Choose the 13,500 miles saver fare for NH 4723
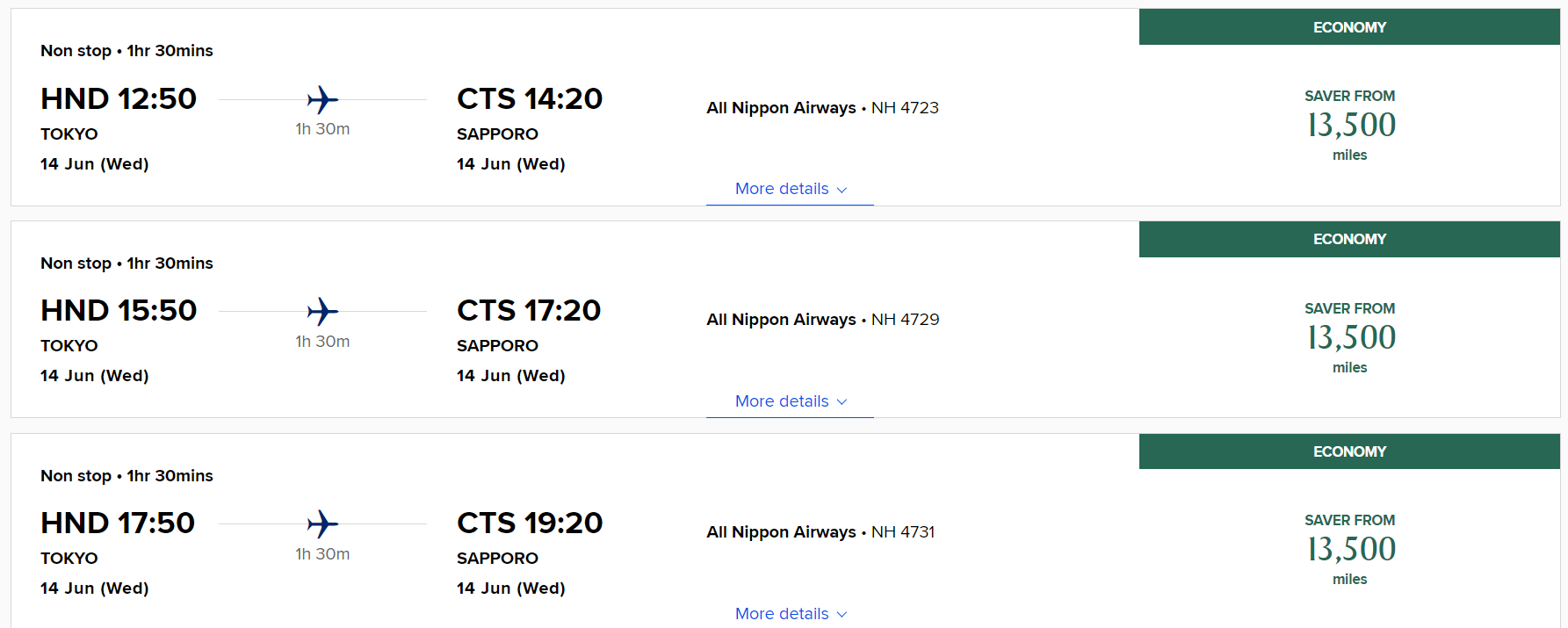 pyautogui.click(x=1350, y=126)
